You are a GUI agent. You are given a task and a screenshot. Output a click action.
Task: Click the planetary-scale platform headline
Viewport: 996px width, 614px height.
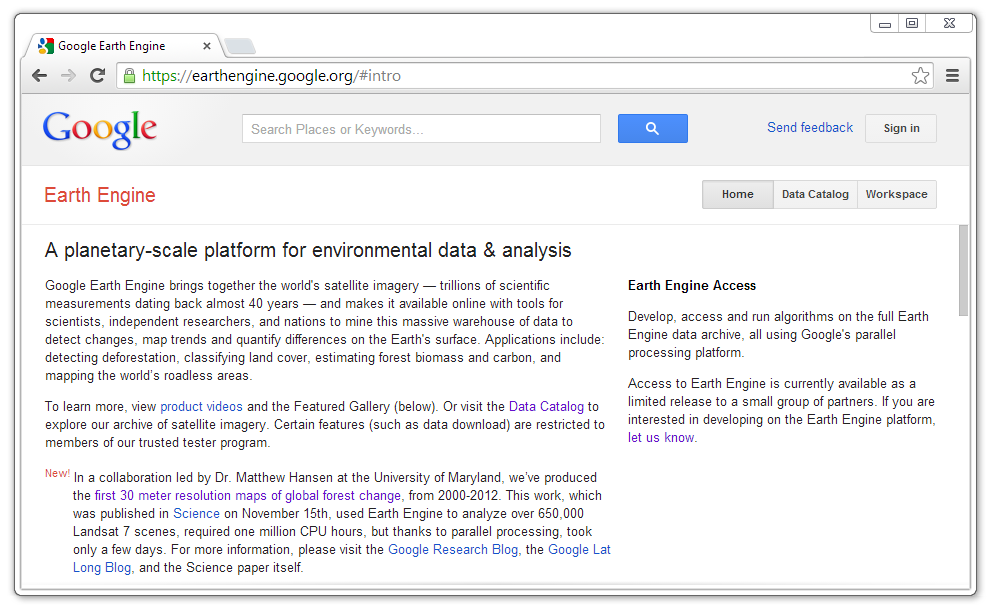point(308,250)
